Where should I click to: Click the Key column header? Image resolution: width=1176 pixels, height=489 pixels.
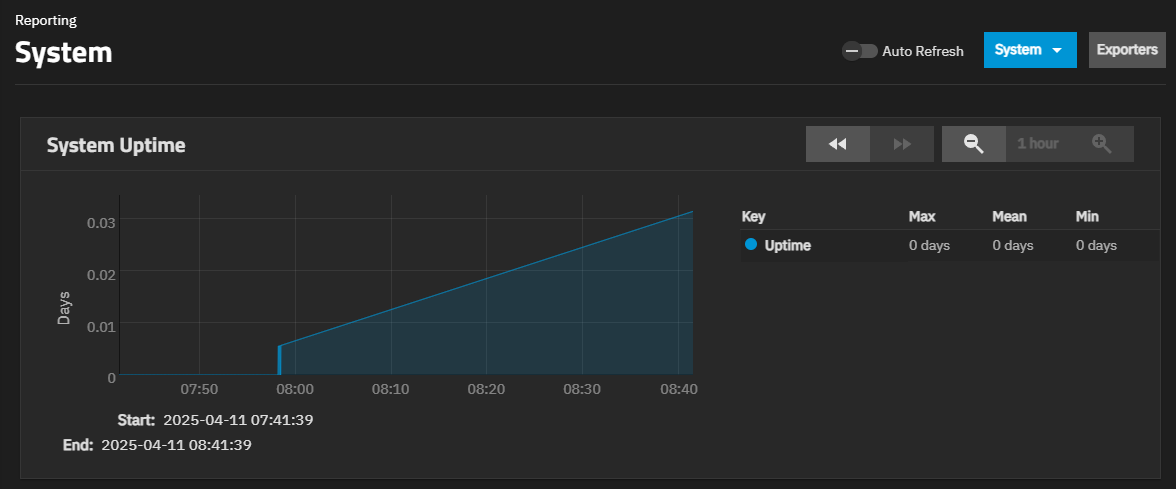[x=753, y=216]
